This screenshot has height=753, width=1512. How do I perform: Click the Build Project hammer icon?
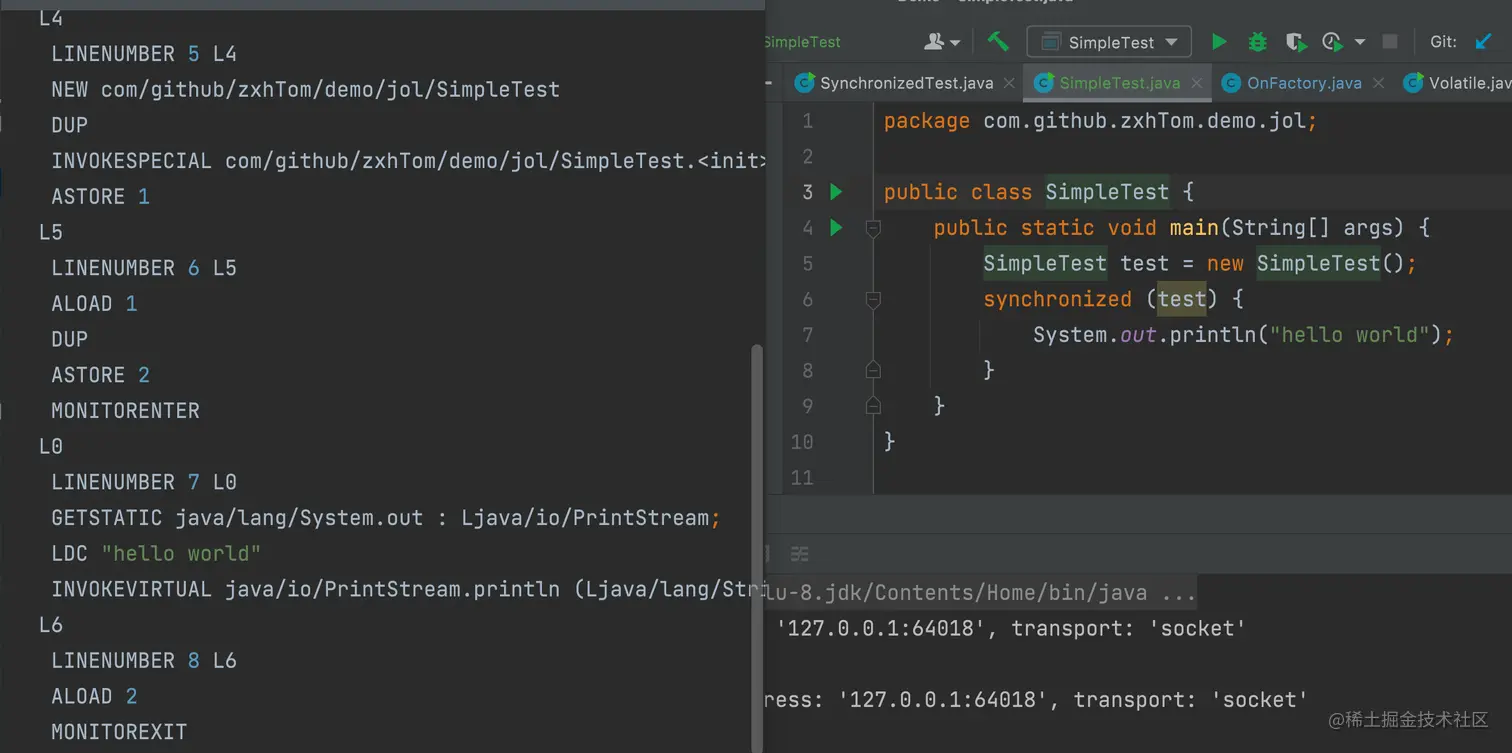[x=998, y=41]
